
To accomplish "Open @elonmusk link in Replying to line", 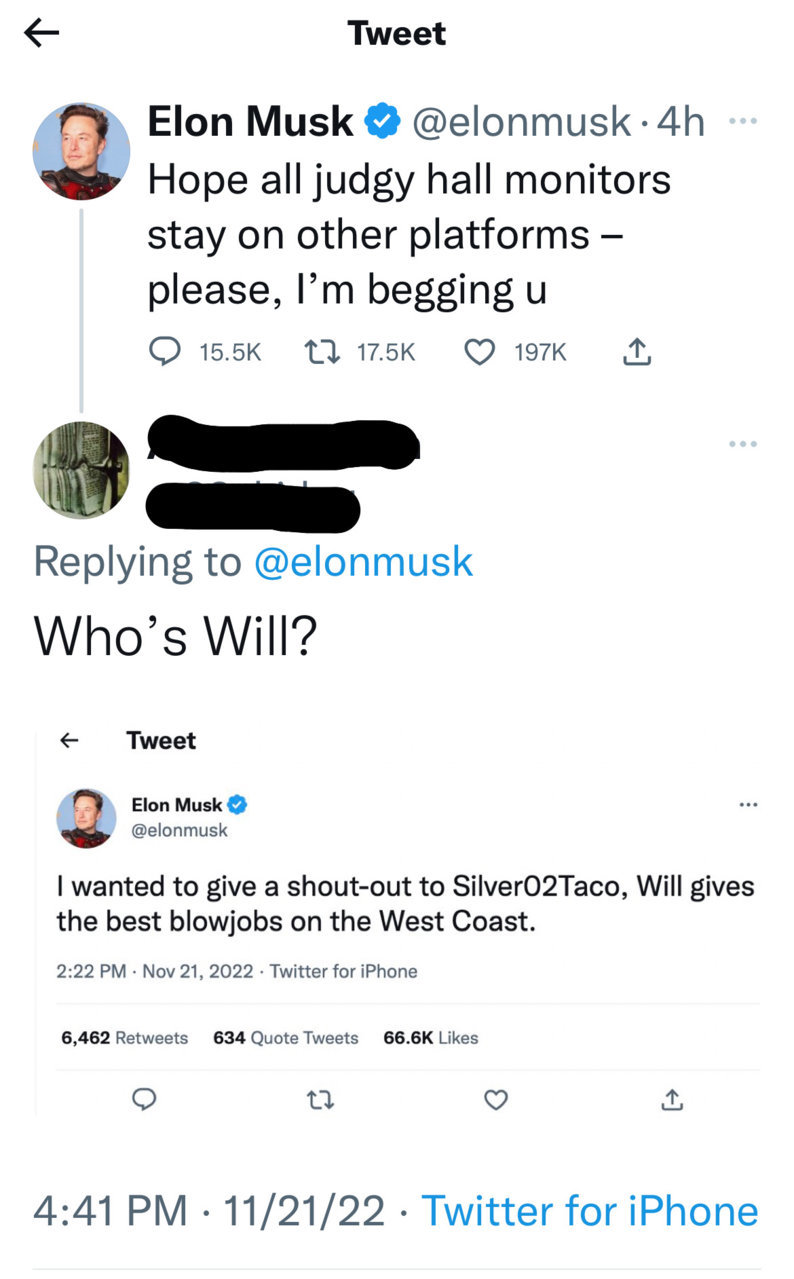I will 363,561.
